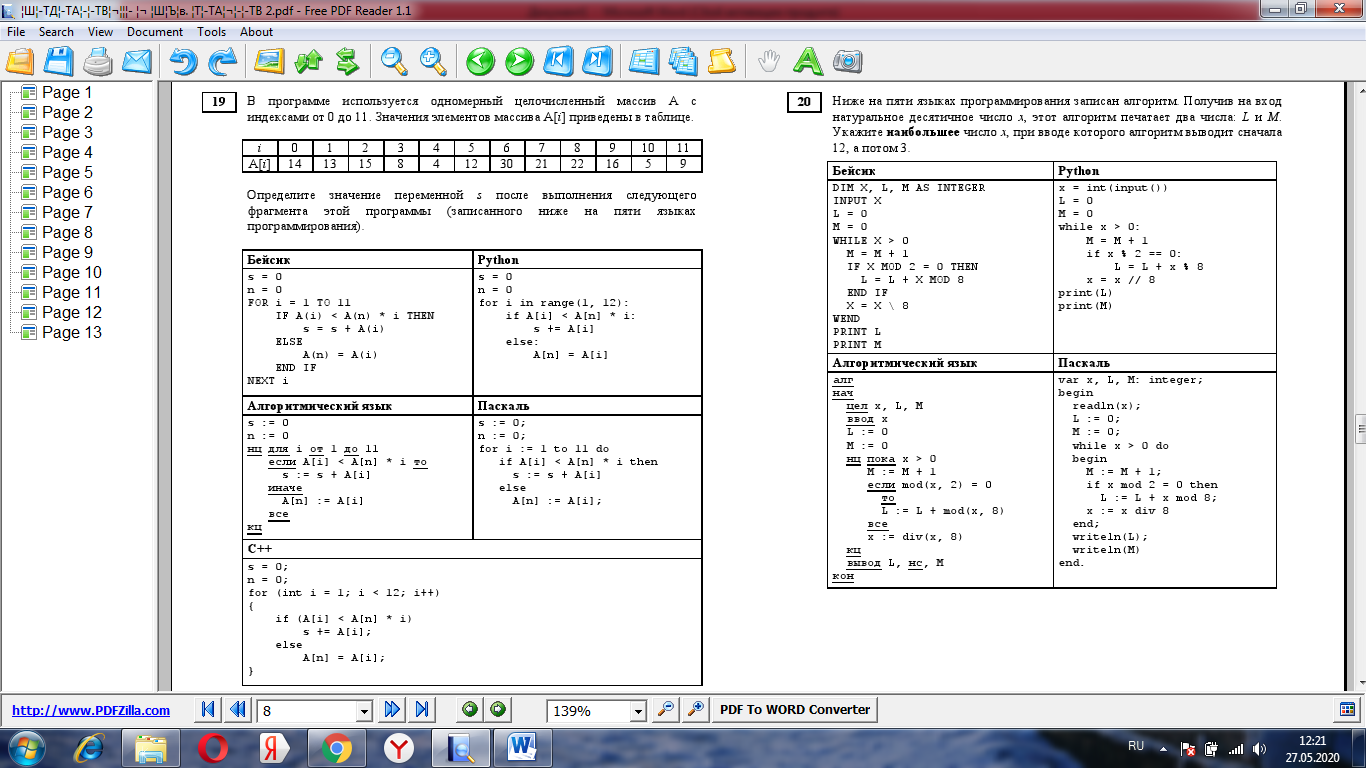Open the Search menu
This screenshot has height=768, width=1366.
coord(56,32)
